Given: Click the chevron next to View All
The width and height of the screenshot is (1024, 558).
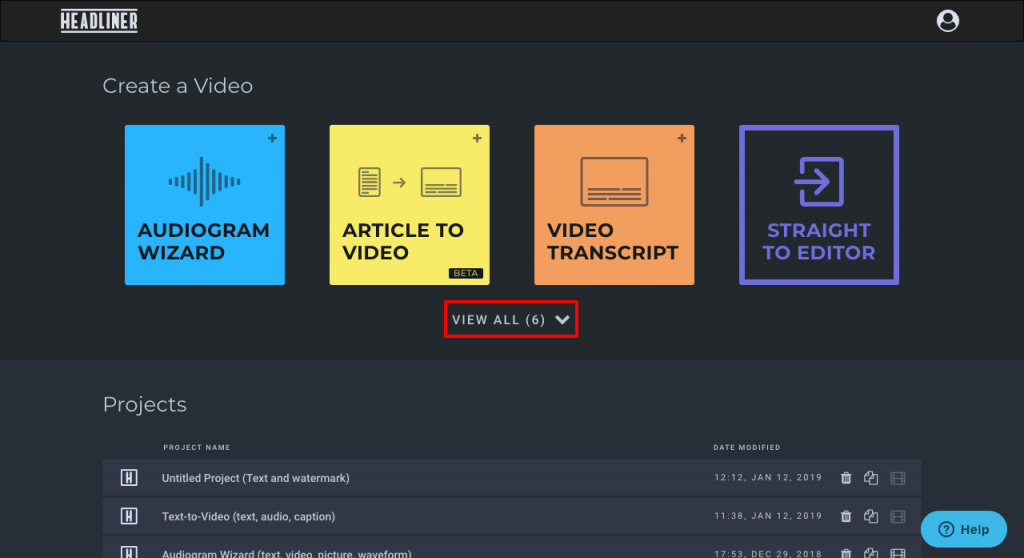Looking at the screenshot, I should tap(562, 320).
